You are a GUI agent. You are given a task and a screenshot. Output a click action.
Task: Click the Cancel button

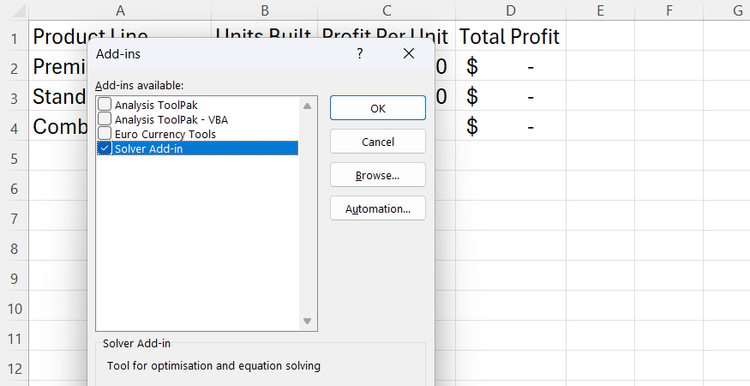click(x=377, y=142)
